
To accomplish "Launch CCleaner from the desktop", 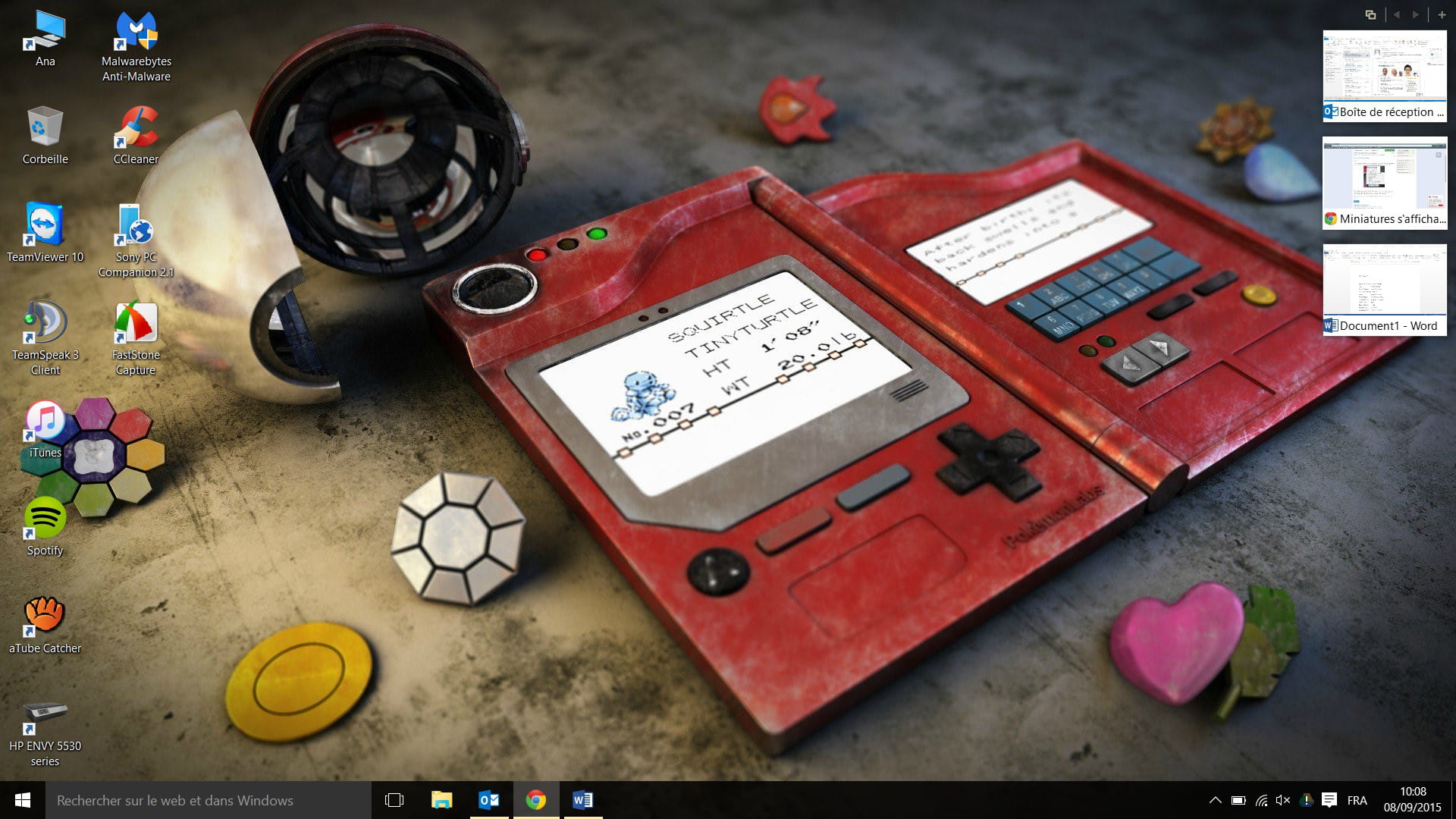I will click(x=136, y=136).
